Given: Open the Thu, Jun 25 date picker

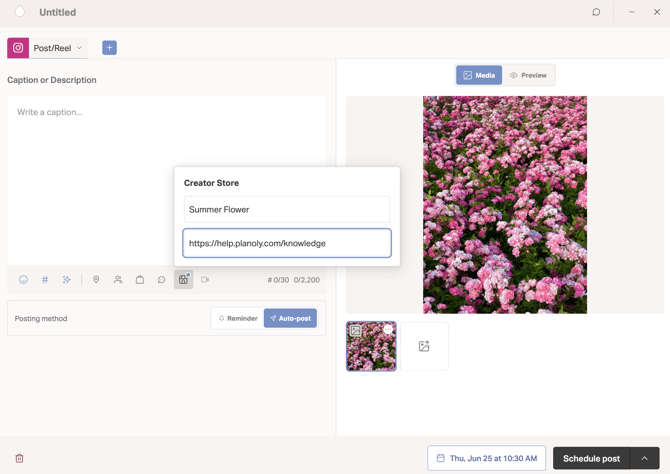Looking at the screenshot, I should pyautogui.click(x=486, y=458).
